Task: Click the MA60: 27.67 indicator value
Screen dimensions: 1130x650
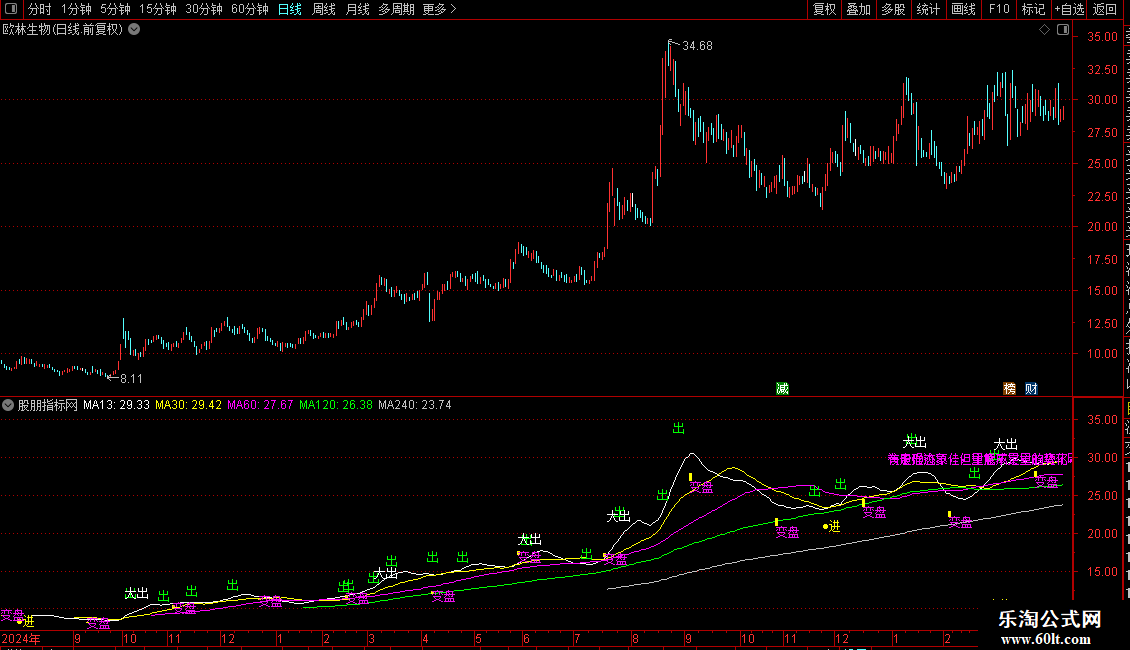Action: (x=260, y=405)
